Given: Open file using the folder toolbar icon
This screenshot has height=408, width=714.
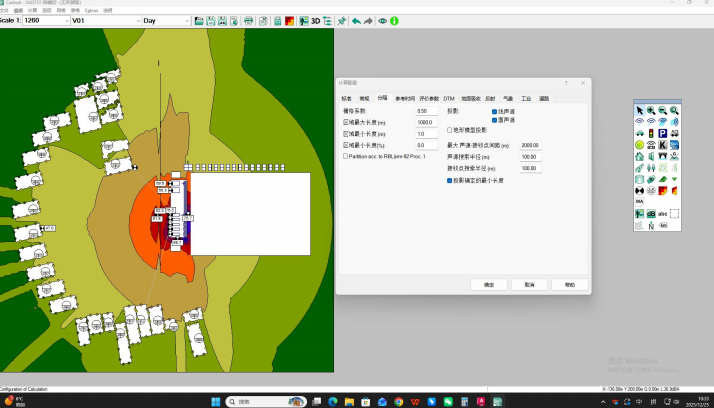Looking at the screenshot, I should [x=199, y=21].
